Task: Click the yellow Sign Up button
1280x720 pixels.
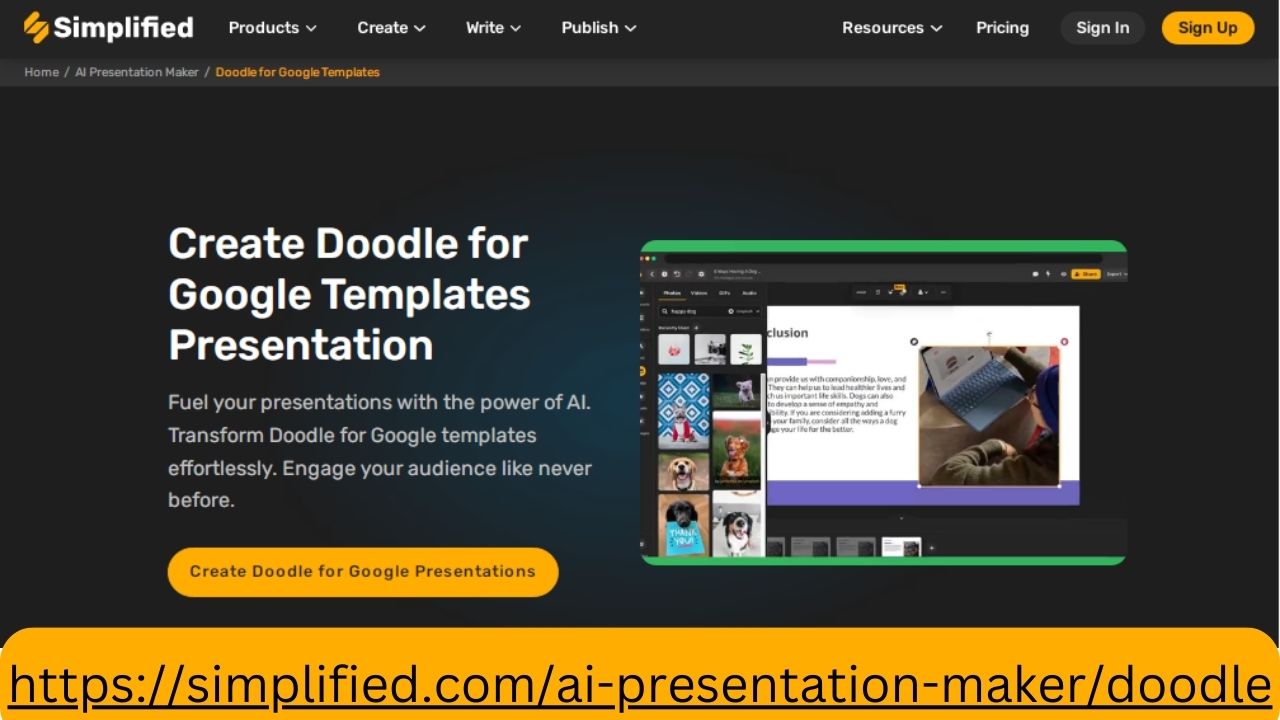Action: pos(1207,28)
